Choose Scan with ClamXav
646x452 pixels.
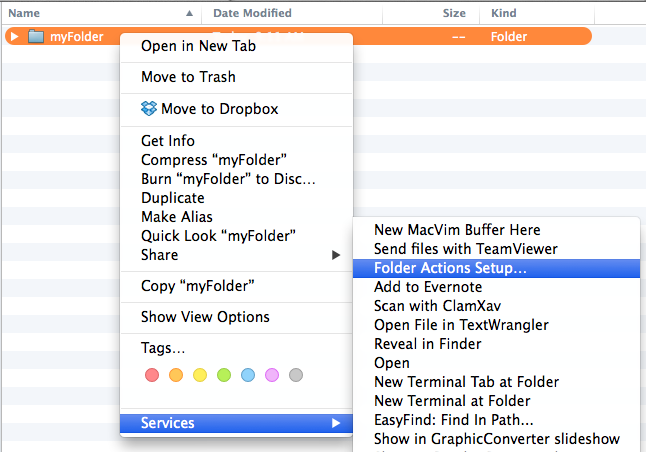[496, 306]
